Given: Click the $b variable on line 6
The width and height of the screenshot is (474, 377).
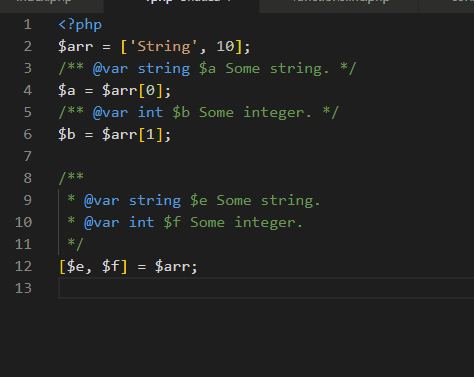Looking at the screenshot, I should click(x=67, y=135).
